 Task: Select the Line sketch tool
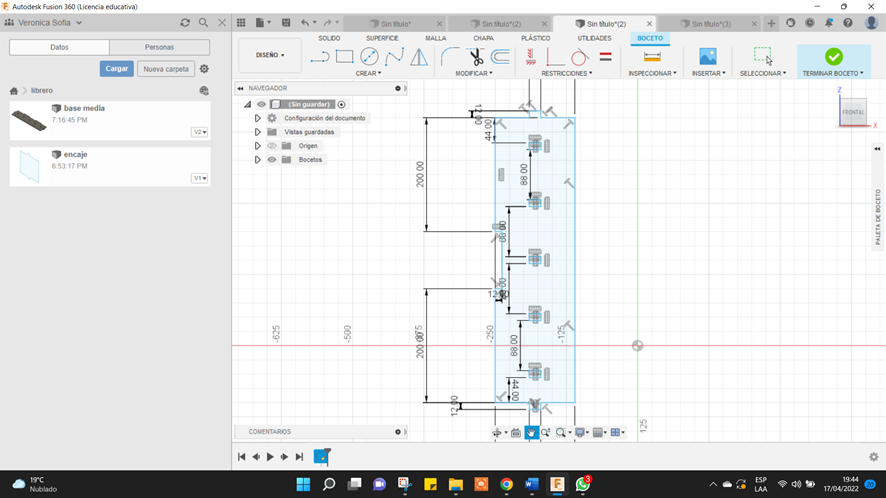pos(320,57)
